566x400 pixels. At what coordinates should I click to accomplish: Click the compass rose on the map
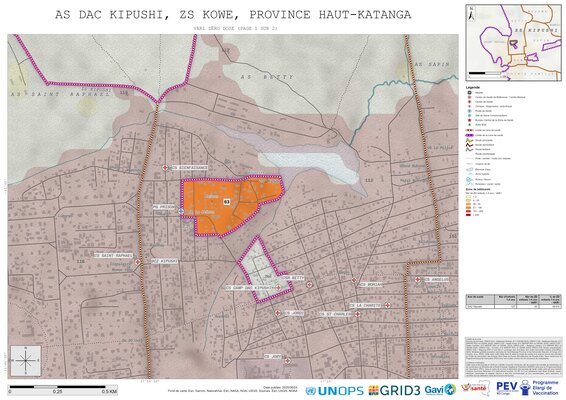pyautogui.click(x=26, y=361)
